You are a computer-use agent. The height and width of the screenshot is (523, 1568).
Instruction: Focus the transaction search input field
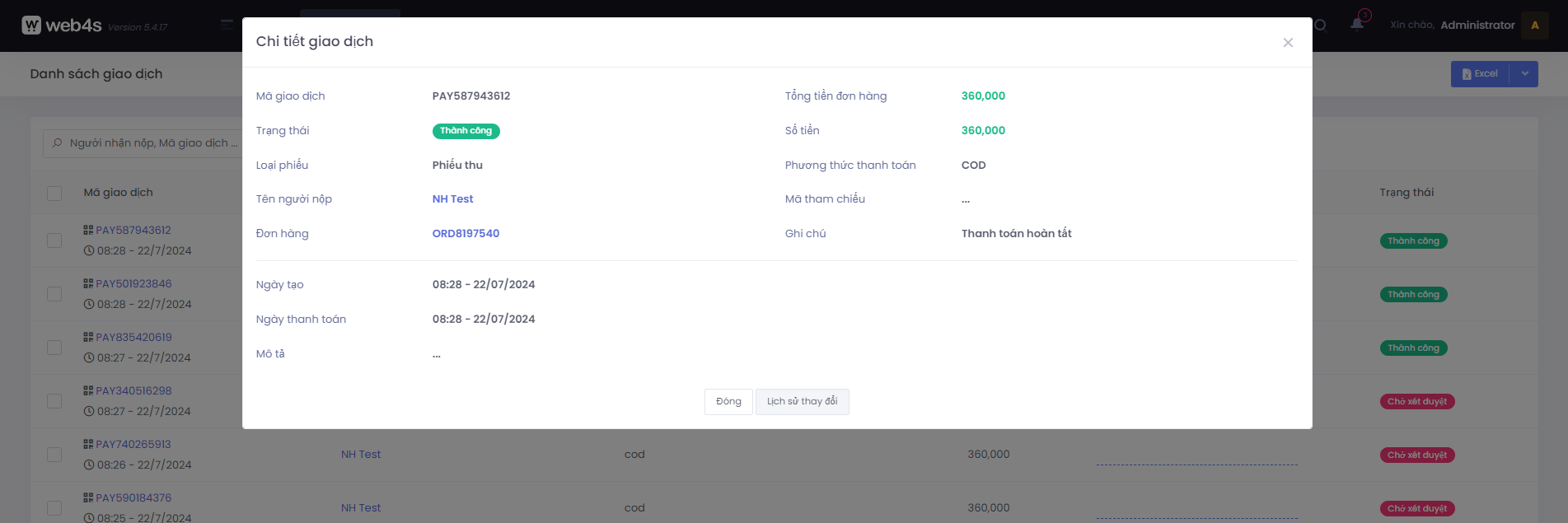click(x=152, y=143)
